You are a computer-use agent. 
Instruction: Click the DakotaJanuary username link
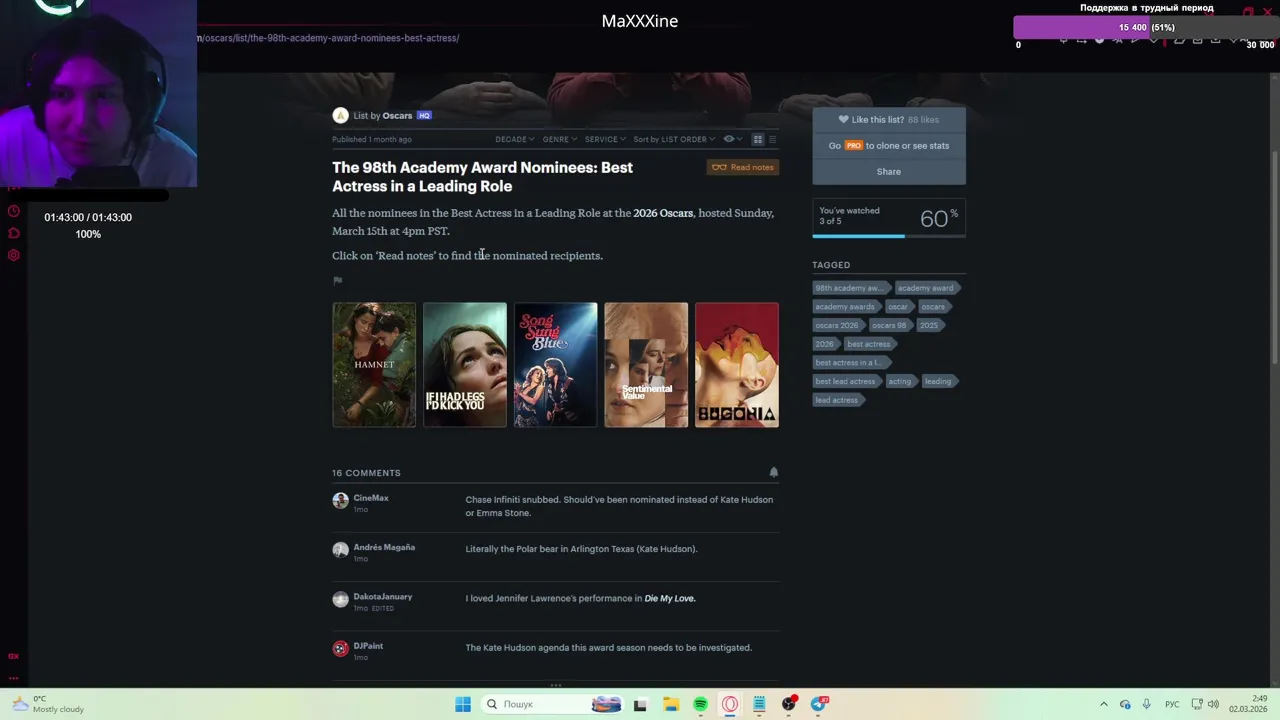point(383,597)
